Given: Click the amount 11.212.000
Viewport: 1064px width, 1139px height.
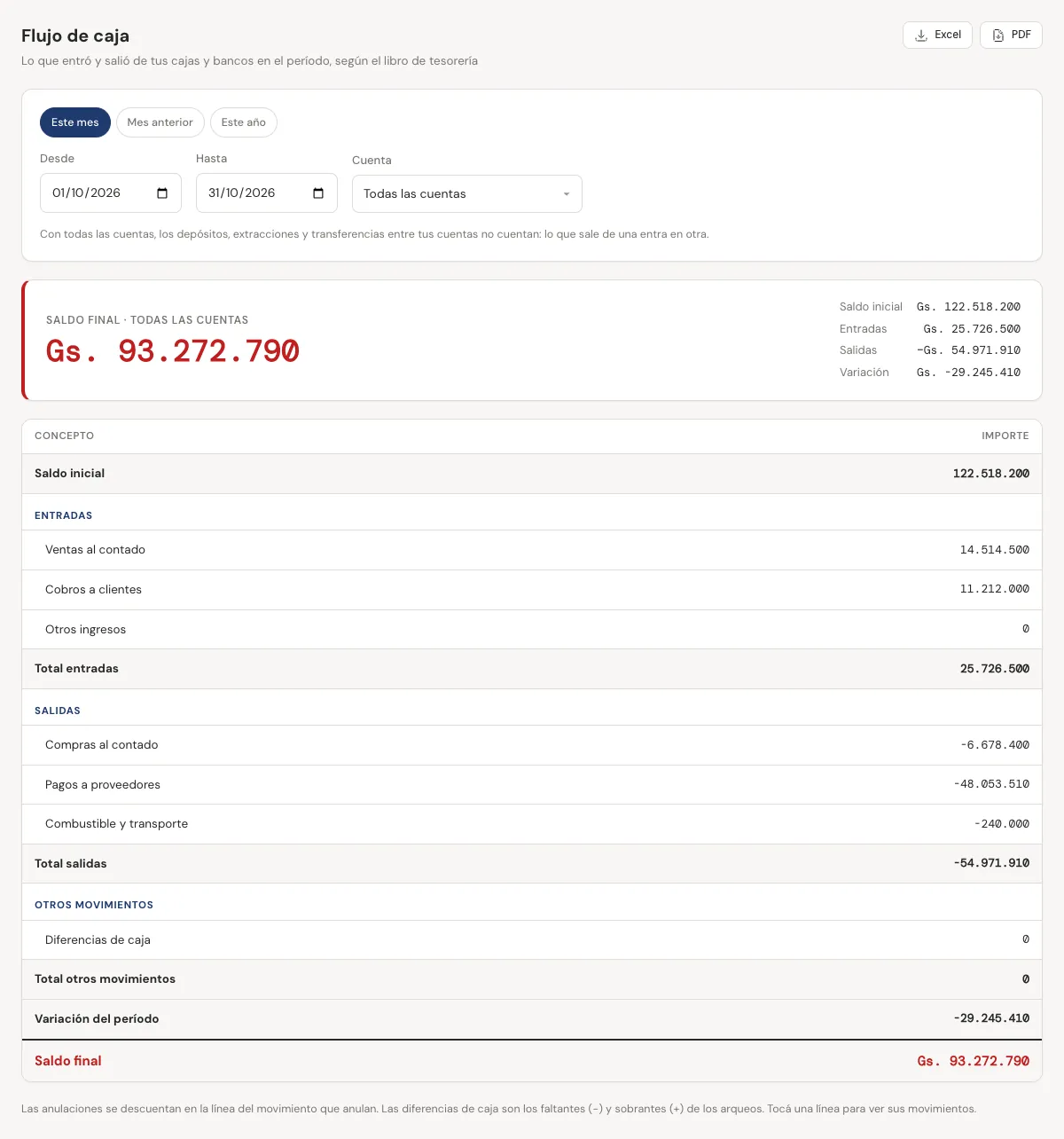Looking at the screenshot, I should point(995,589).
